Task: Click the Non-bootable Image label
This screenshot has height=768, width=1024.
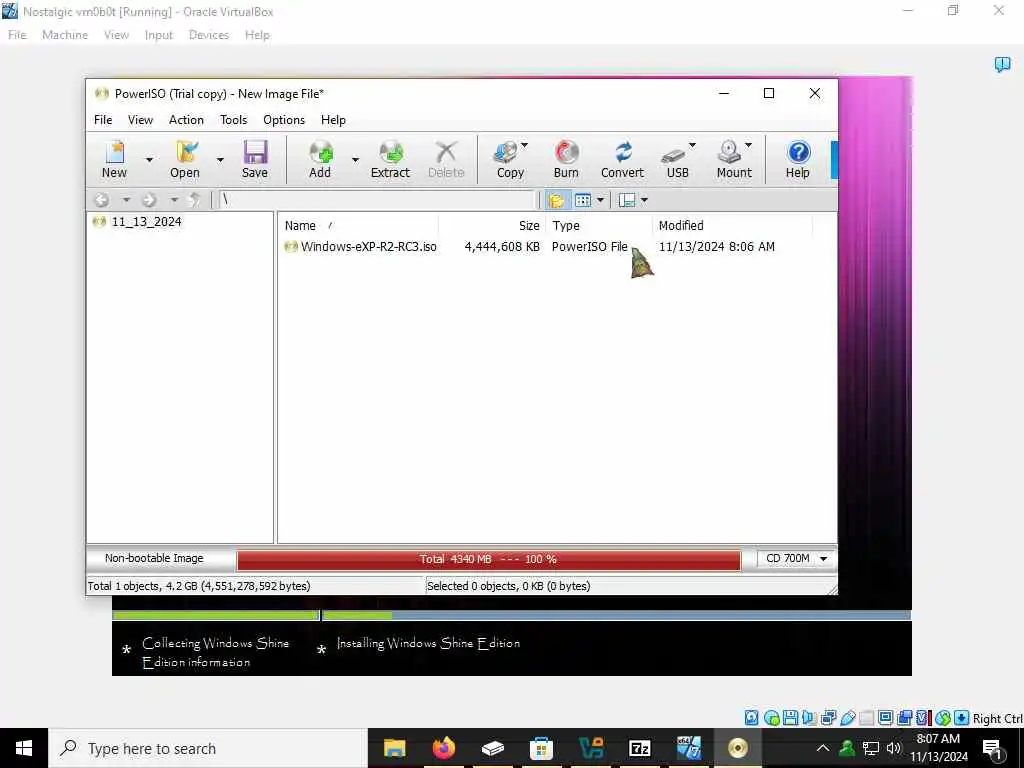Action: (x=154, y=558)
